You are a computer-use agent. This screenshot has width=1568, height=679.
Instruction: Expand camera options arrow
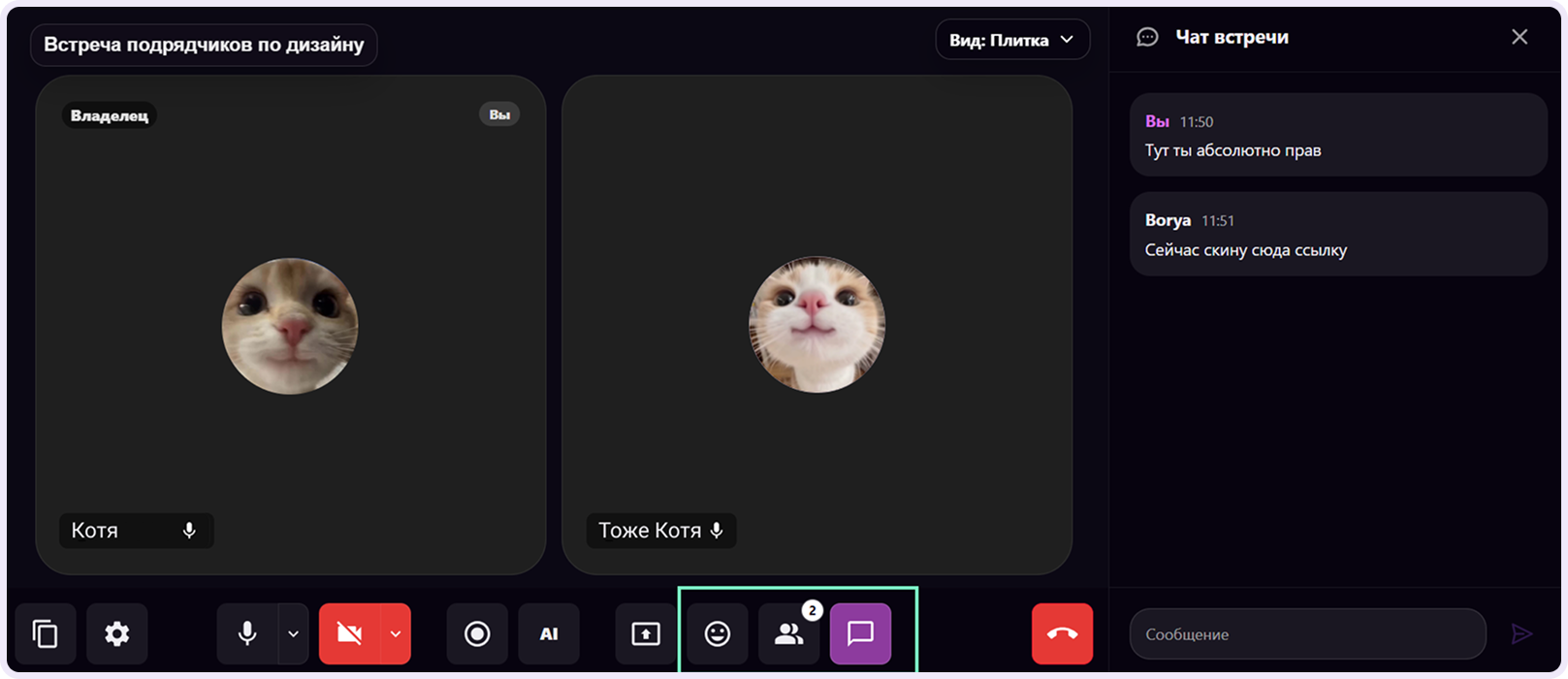click(x=396, y=634)
